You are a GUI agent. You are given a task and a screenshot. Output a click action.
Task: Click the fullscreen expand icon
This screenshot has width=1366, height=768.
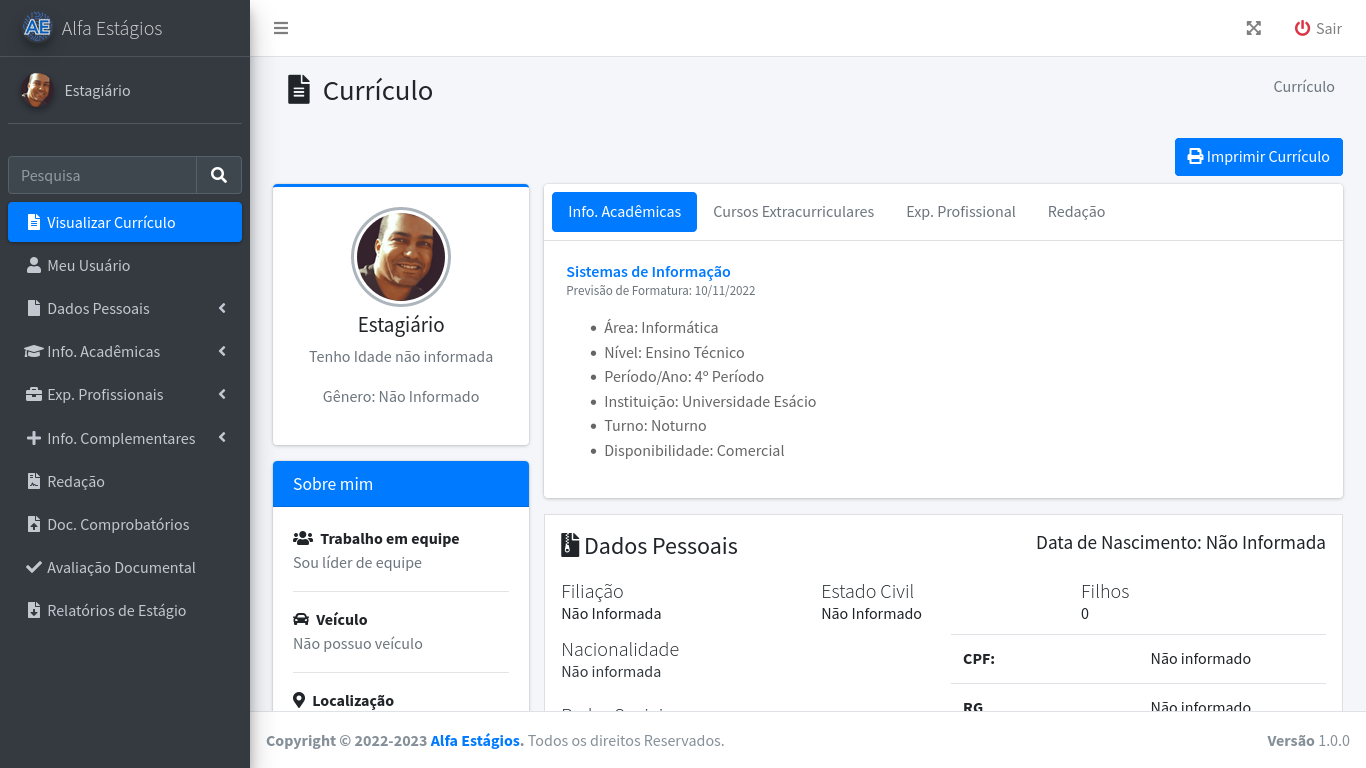tap(1253, 28)
